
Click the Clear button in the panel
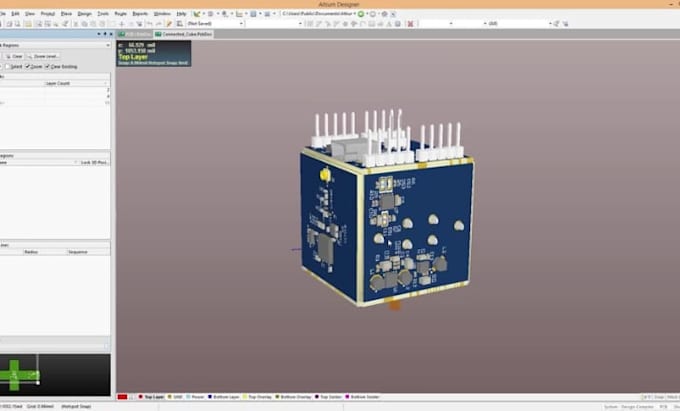(x=14, y=56)
